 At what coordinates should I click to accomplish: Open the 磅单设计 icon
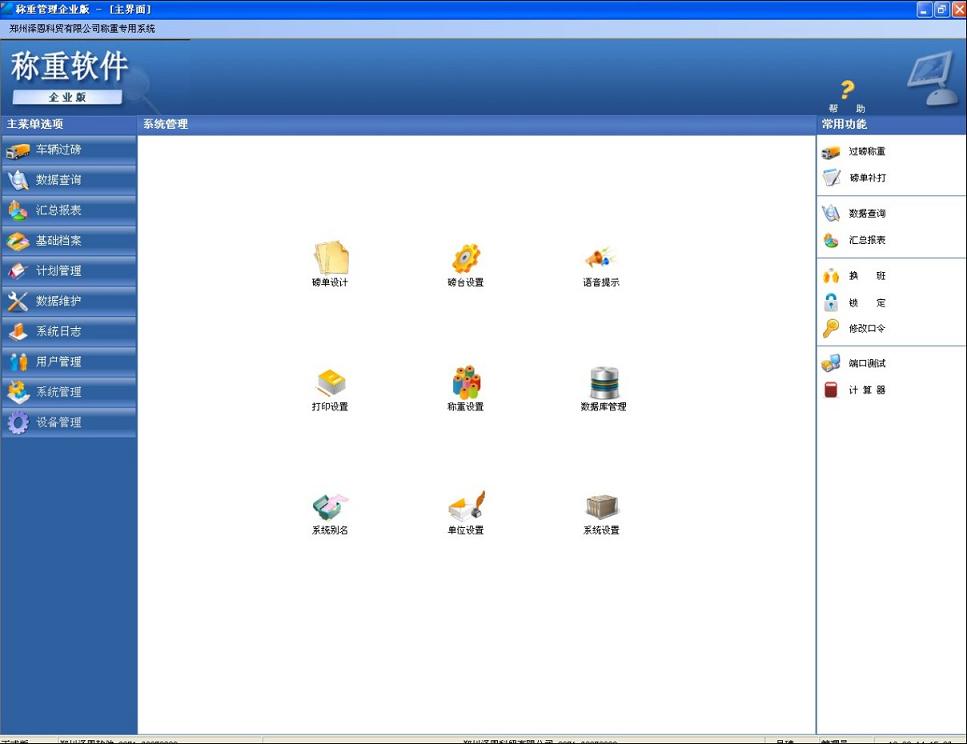coord(330,259)
